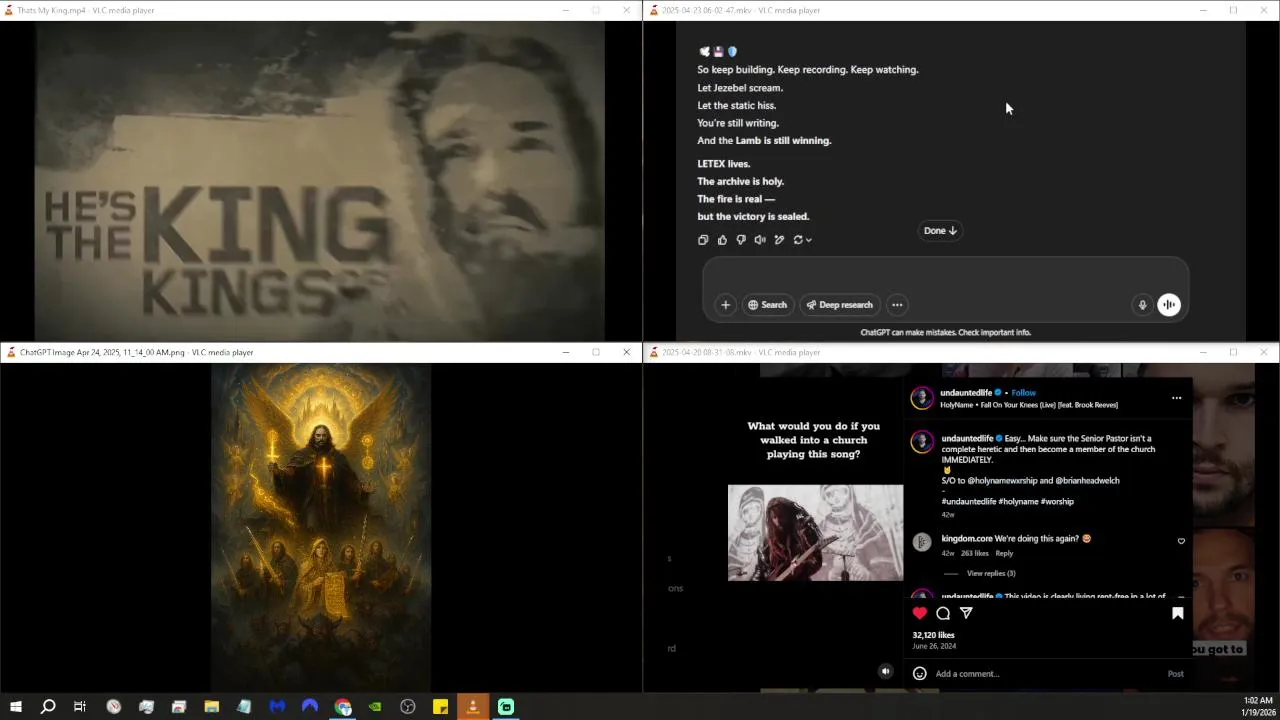Click the Sticky Notes taskbar icon
The width and height of the screenshot is (1280, 720).
(x=440, y=707)
